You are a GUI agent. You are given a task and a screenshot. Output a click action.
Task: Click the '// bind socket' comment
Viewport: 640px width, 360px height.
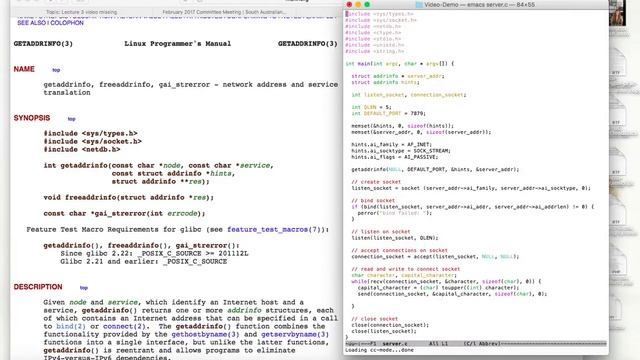click(373, 200)
